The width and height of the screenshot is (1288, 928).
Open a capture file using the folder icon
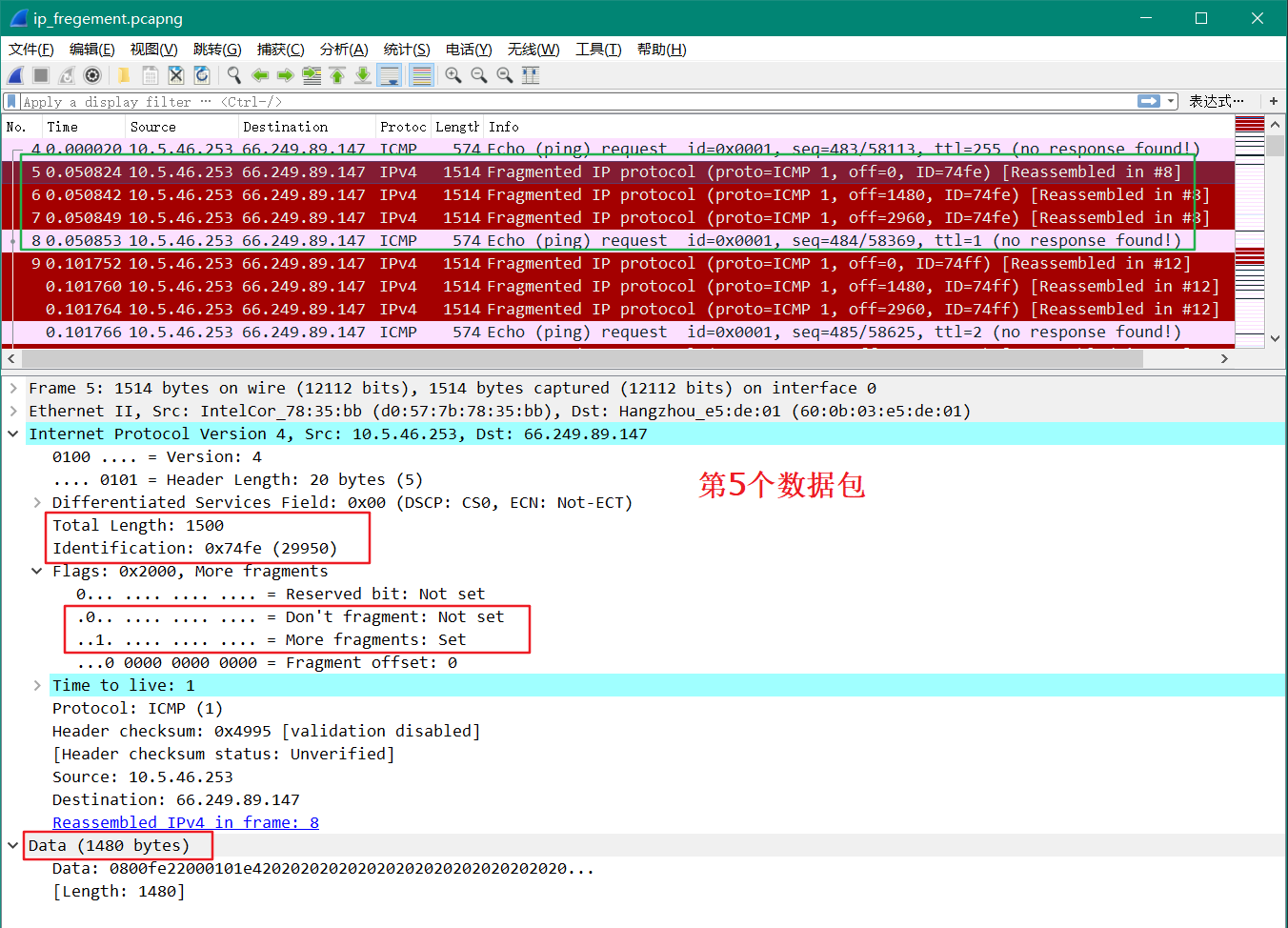tap(124, 75)
